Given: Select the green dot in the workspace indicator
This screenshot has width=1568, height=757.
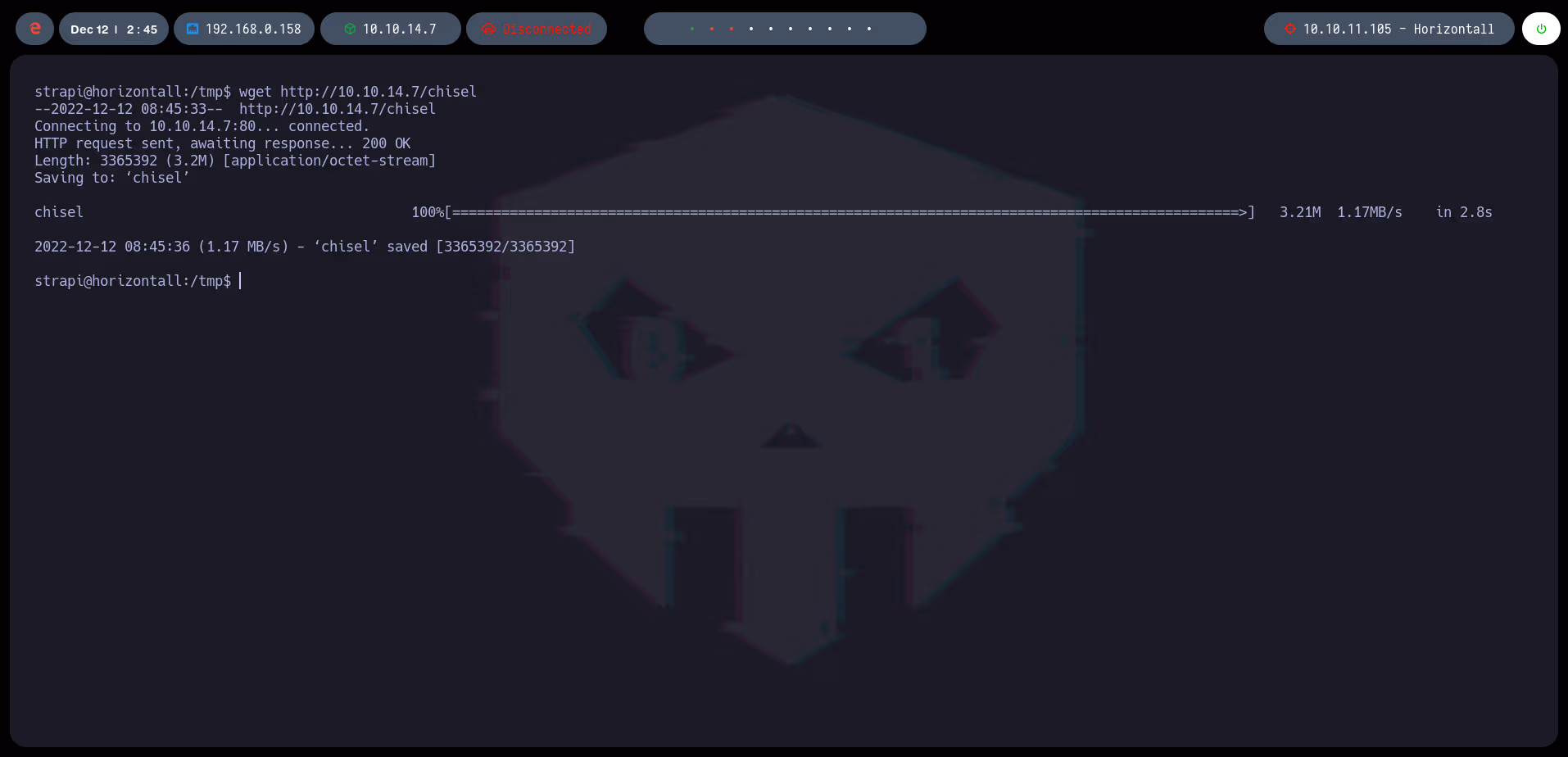Looking at the screenshot, I should (x=692, y=29).
